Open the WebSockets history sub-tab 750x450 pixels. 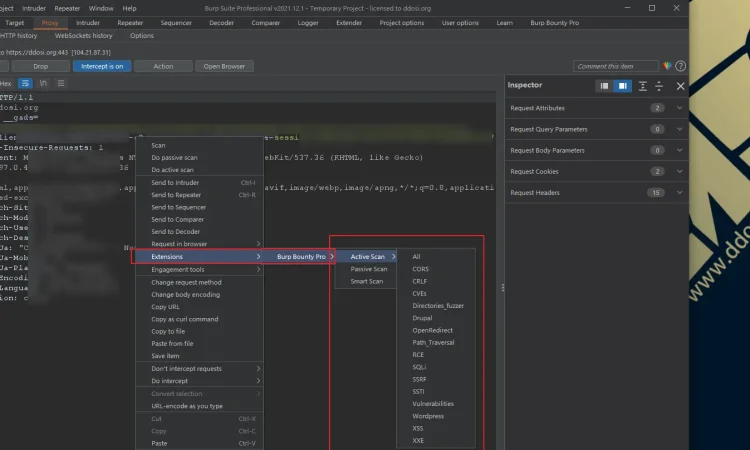tap(83, 36)
